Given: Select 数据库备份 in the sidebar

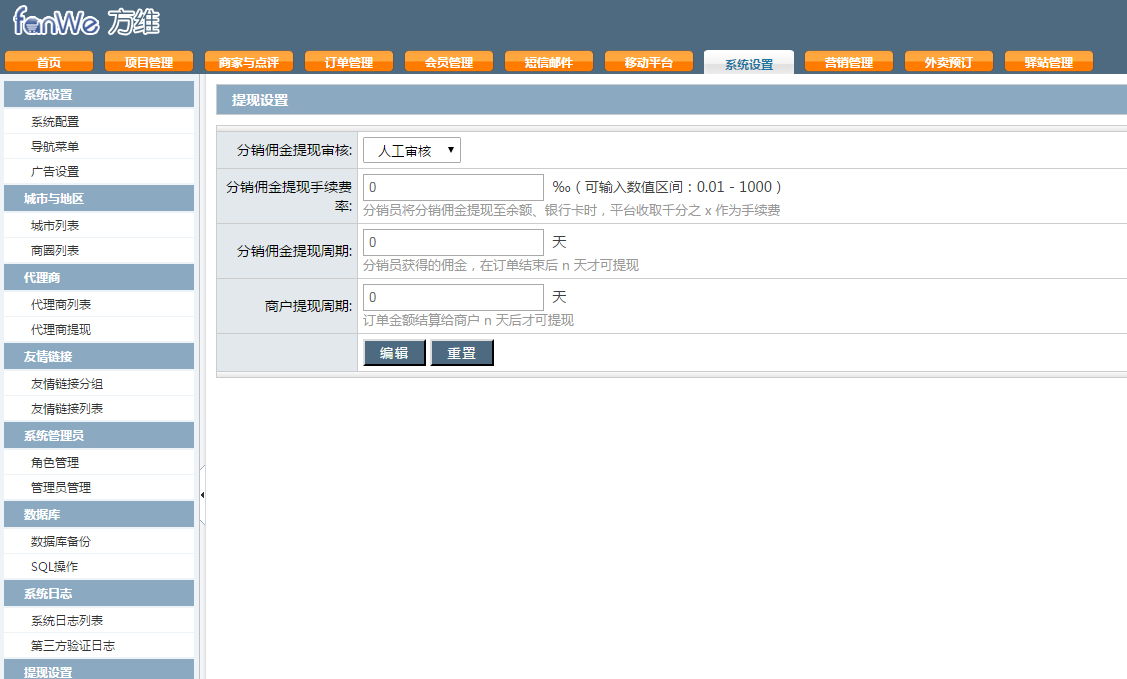Looking at the screenshot, I should pos(61,542).
